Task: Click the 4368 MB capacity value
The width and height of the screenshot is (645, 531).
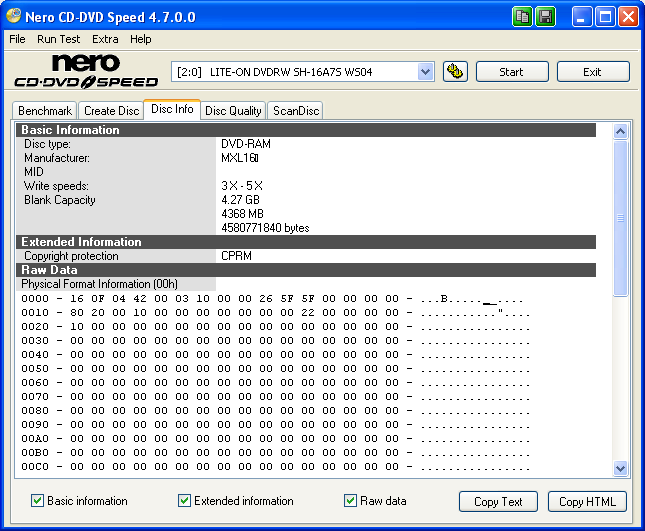Action: click(x=242, y=214)
